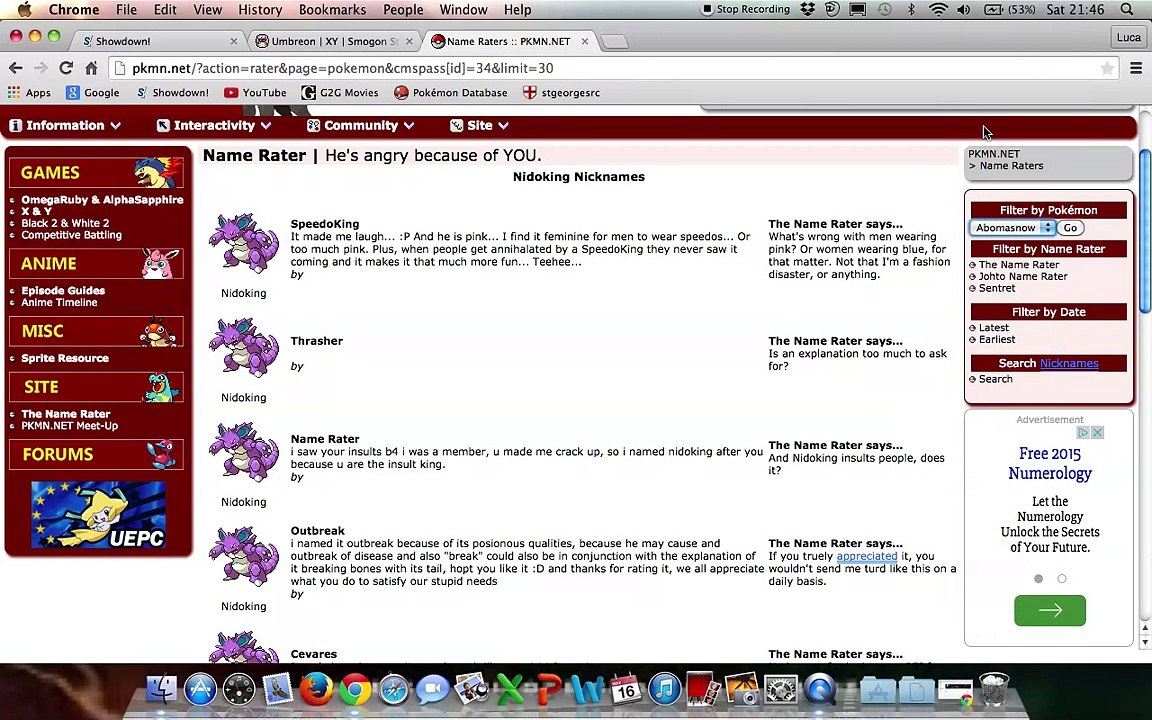Open the People menu
This screenshot has height=720, width=1152.
[x=403, y=10]
